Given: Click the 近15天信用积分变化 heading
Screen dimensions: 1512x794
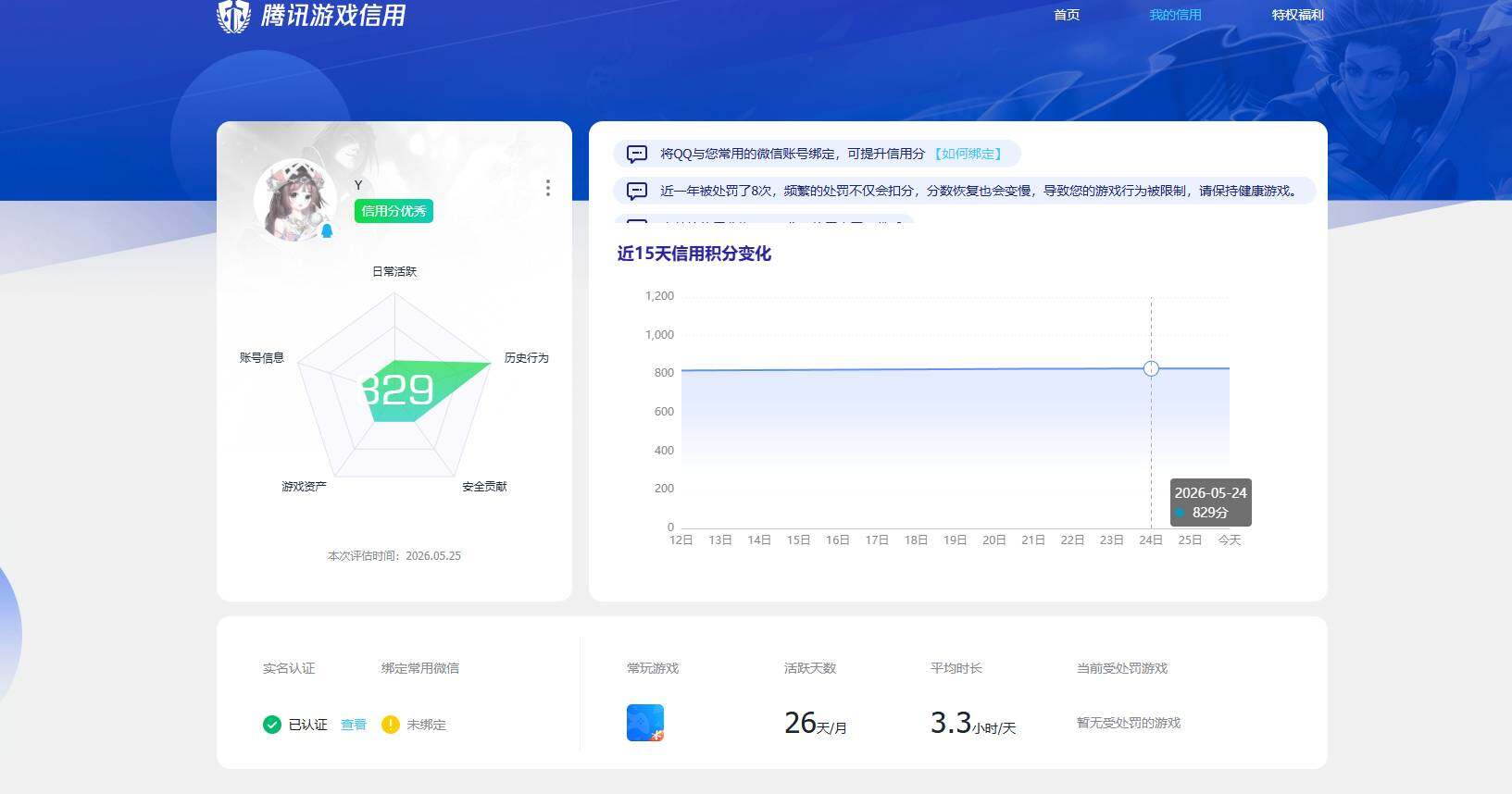Looking at the screenshot, I should [694, 254].
